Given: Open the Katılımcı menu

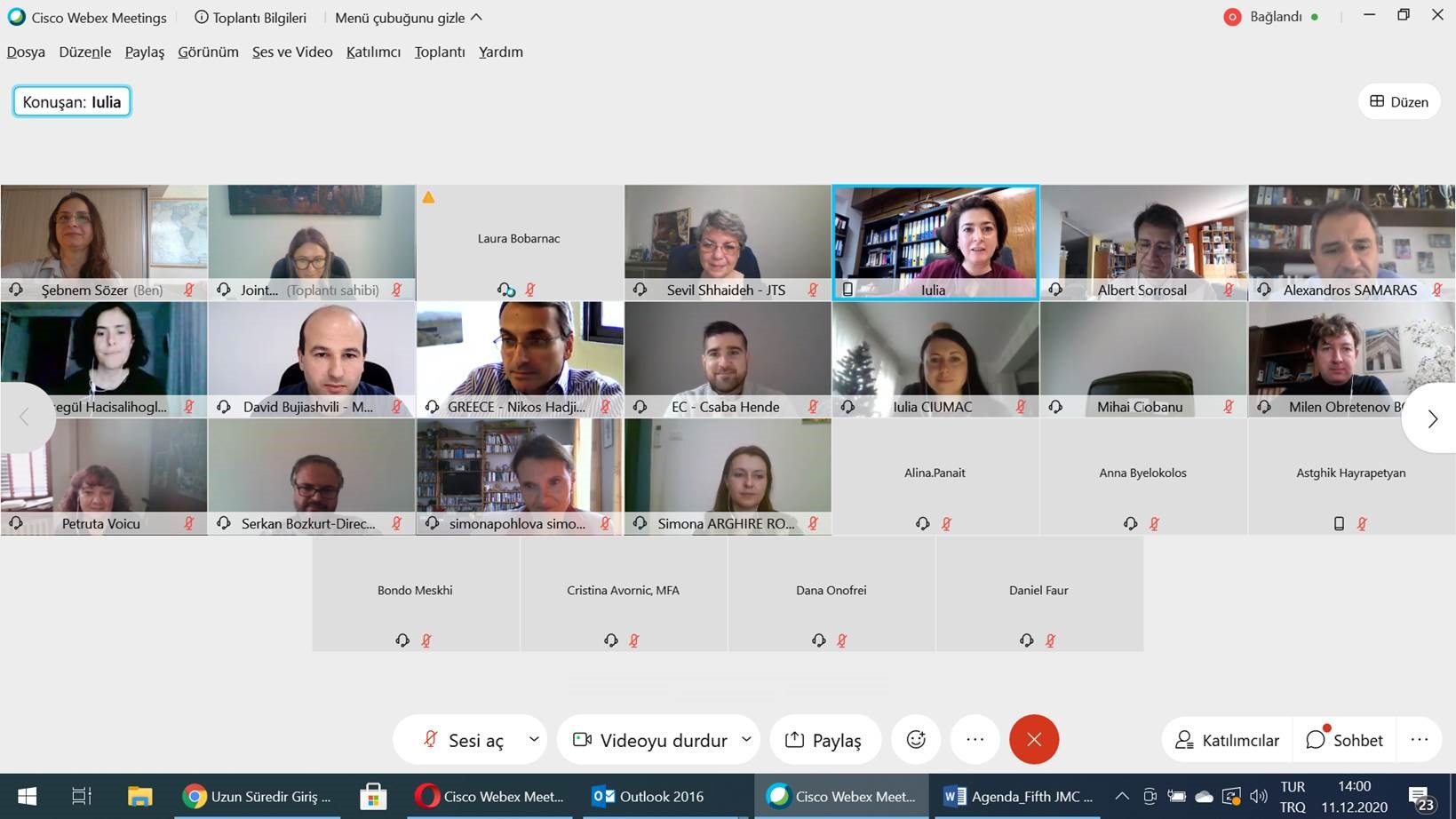Looking at the screenshot, I should click(373, 52).
